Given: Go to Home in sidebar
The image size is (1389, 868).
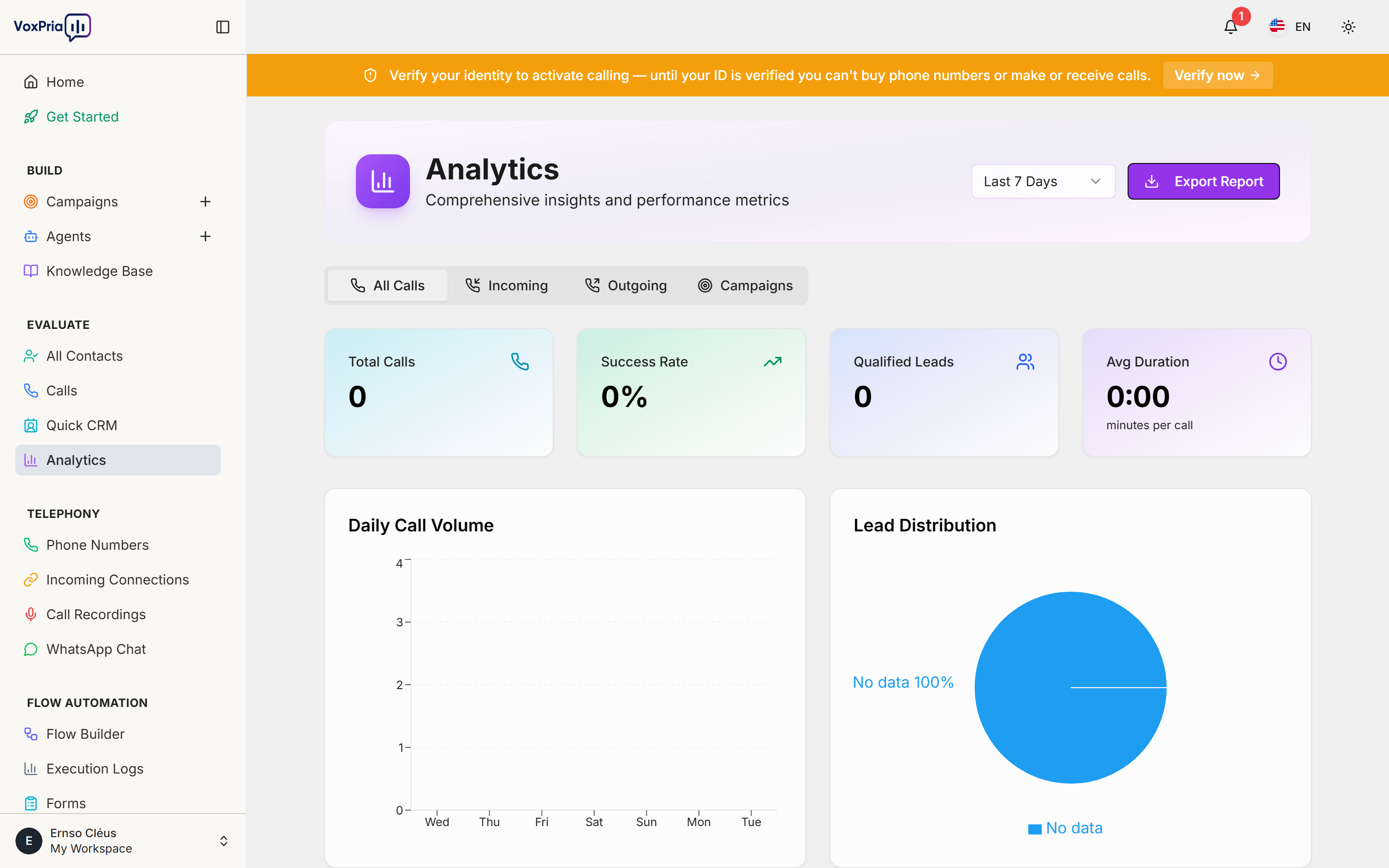Looking at the screenshot, I should tap(118, 82).
